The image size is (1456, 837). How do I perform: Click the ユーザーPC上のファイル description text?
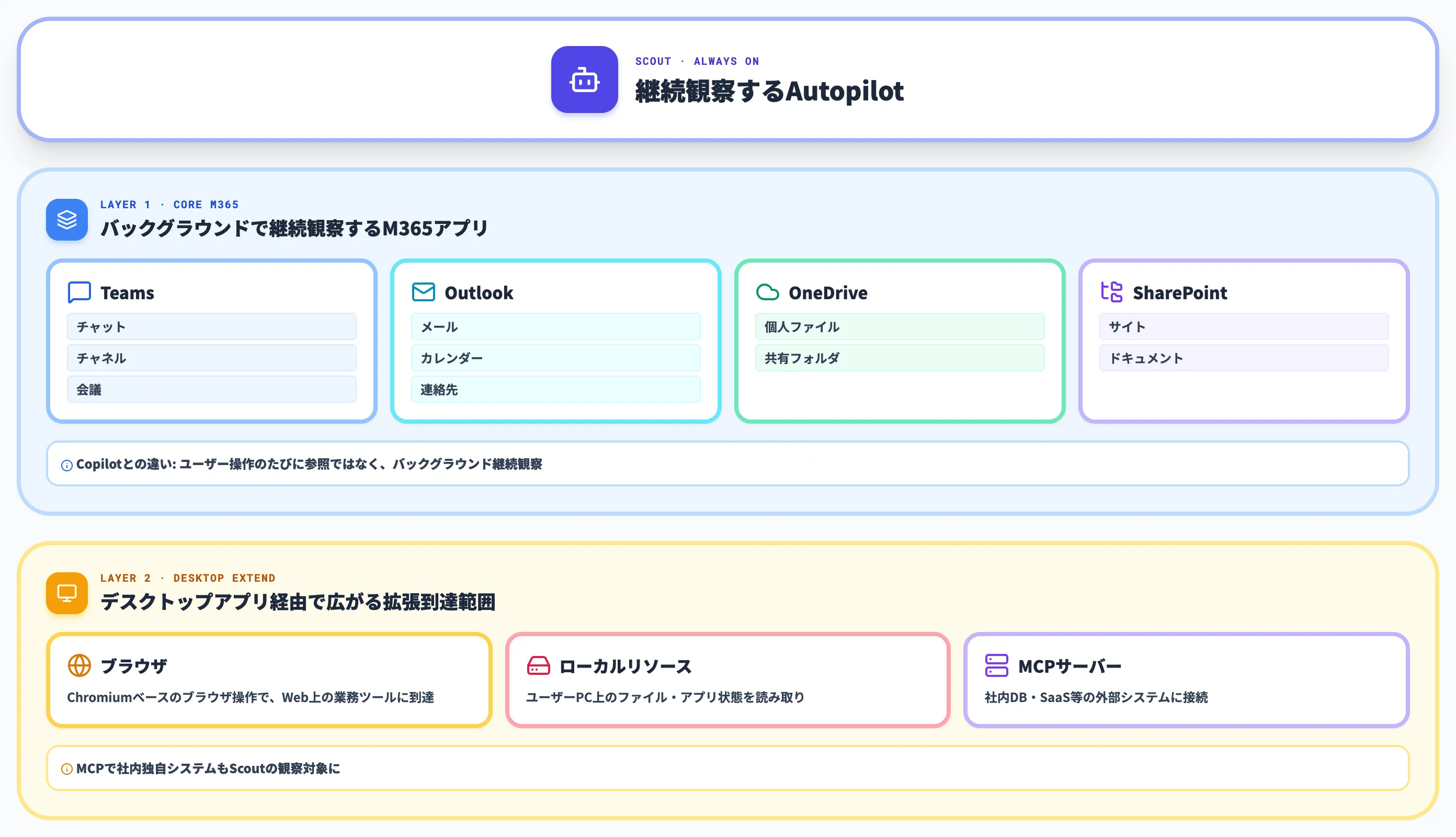665,697
